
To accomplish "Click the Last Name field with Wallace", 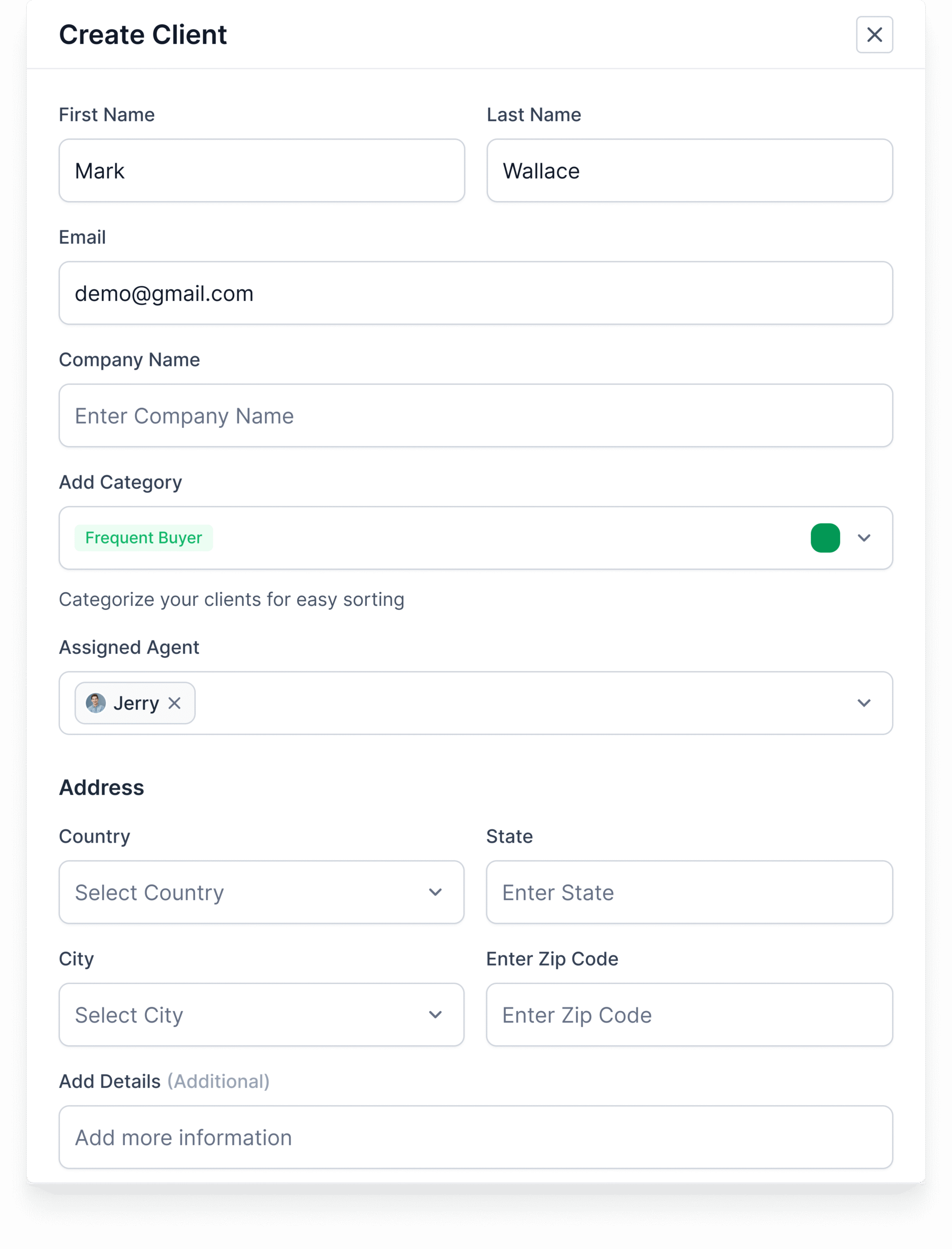I will pyautogui.click(x=689, y=170).
